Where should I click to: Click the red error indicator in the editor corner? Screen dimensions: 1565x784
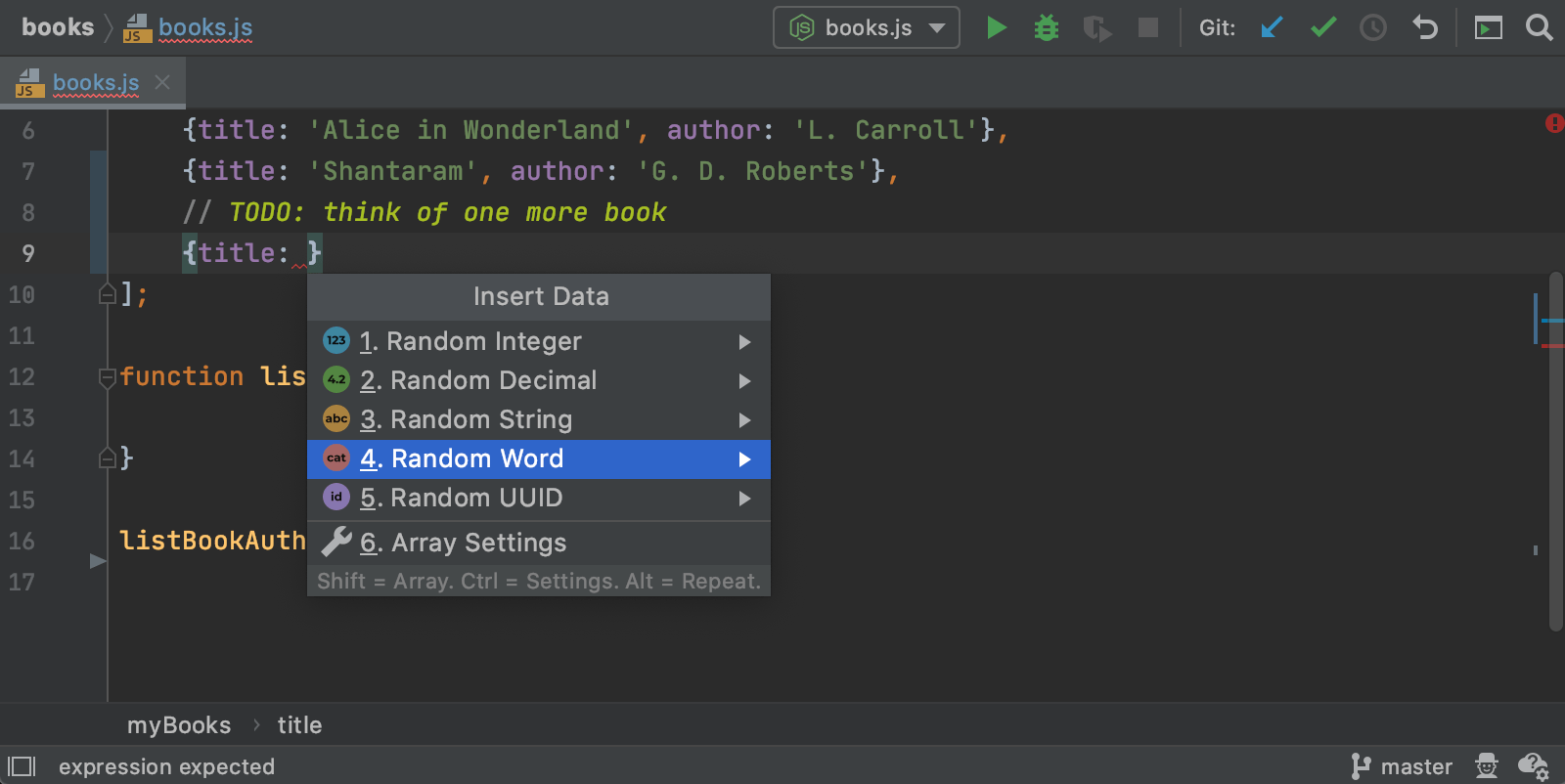tap(1553, 123)
